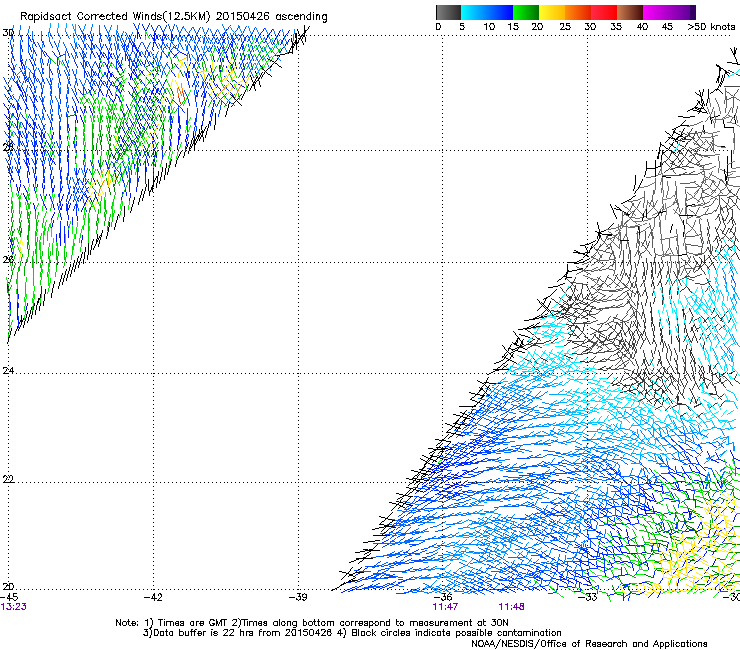Click the brown 35-40 knots color swatch

(630, 12)
